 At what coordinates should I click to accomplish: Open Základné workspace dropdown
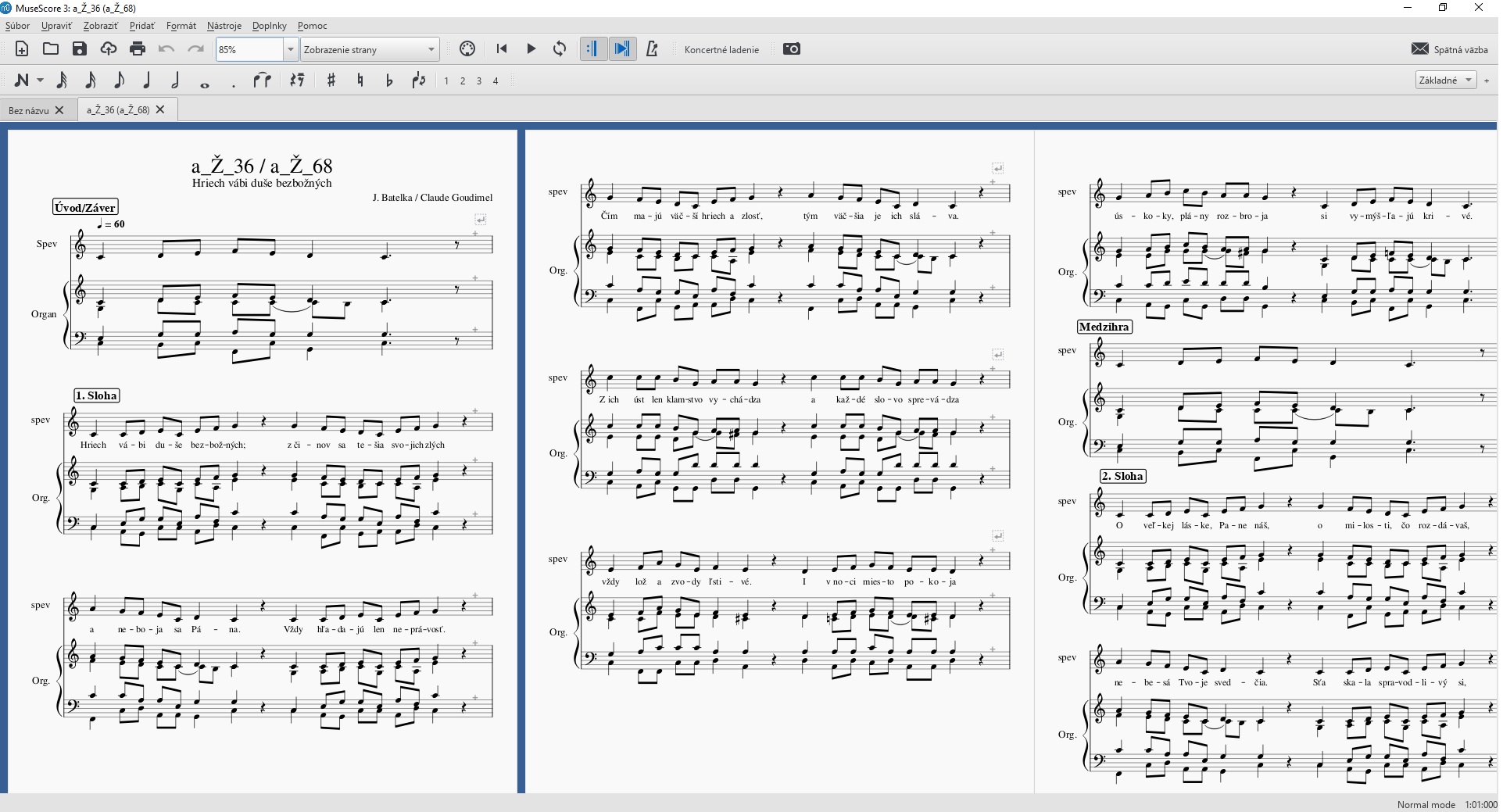[x=1445, y=80]
